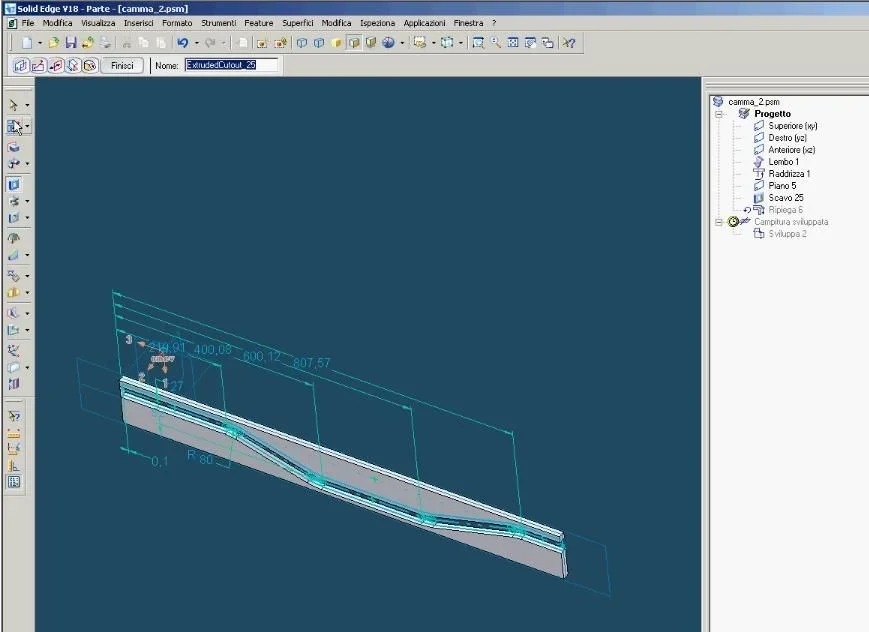Collapse the Campitura sviluppata tree node
Viewport: 869px width, 632px height.
point(719,222)
